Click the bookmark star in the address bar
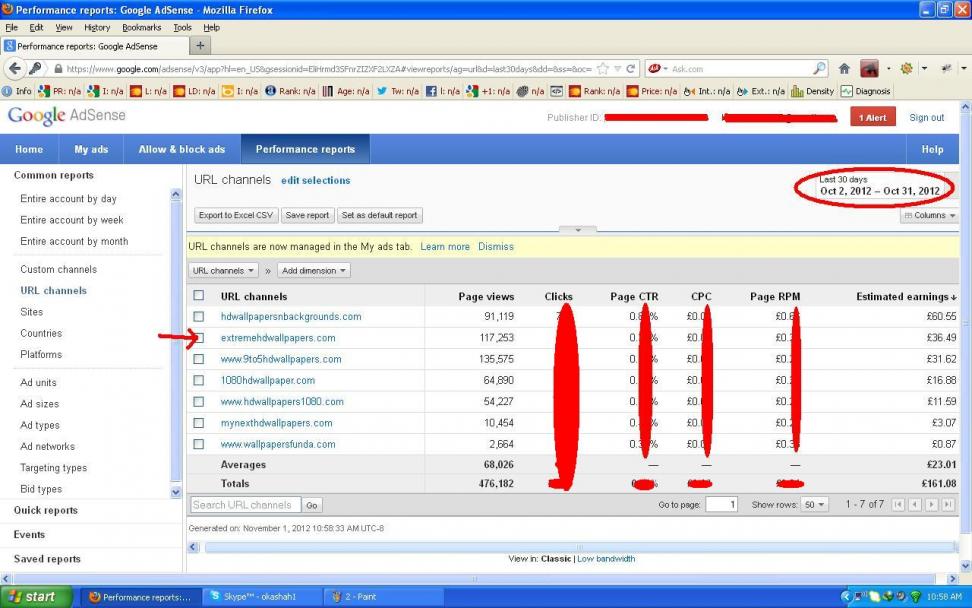This screenshot has height=608, width=972. click(603, 69)
